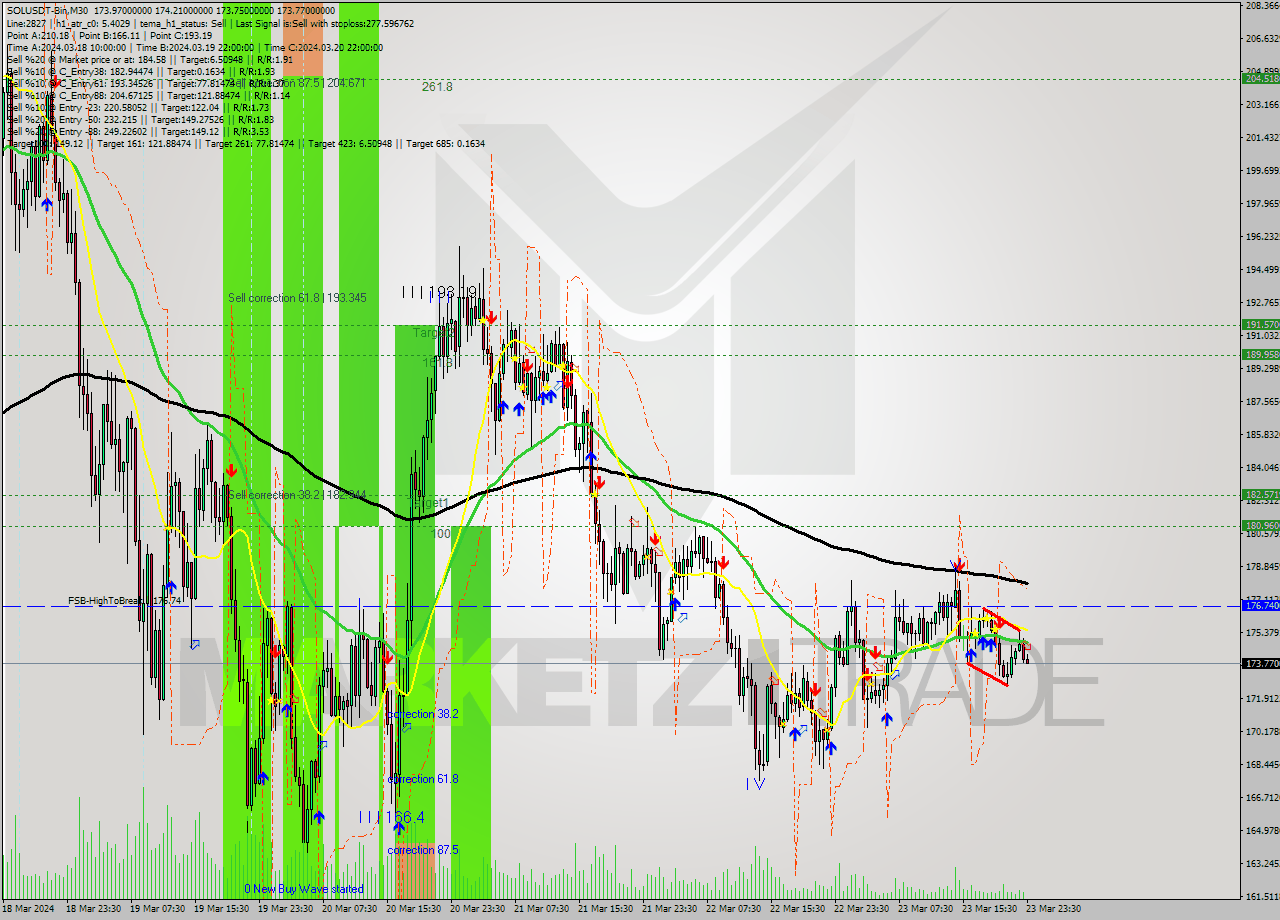Click the 196.232 price axis value
This screenshot has height=920, width=1280.
click(1261, 237)
